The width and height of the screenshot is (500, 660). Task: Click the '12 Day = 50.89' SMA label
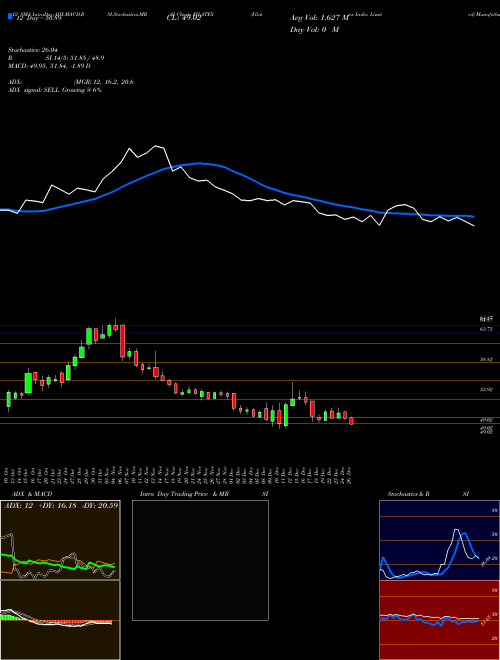[37, 19]
